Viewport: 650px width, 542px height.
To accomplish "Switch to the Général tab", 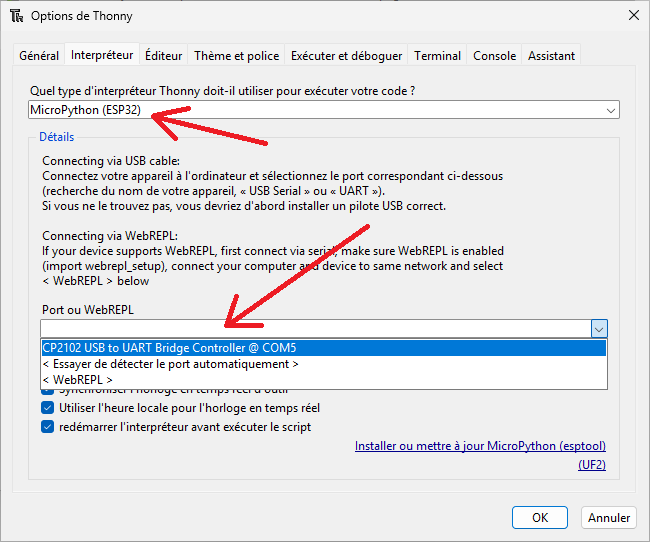I will [x=39, y=56].
